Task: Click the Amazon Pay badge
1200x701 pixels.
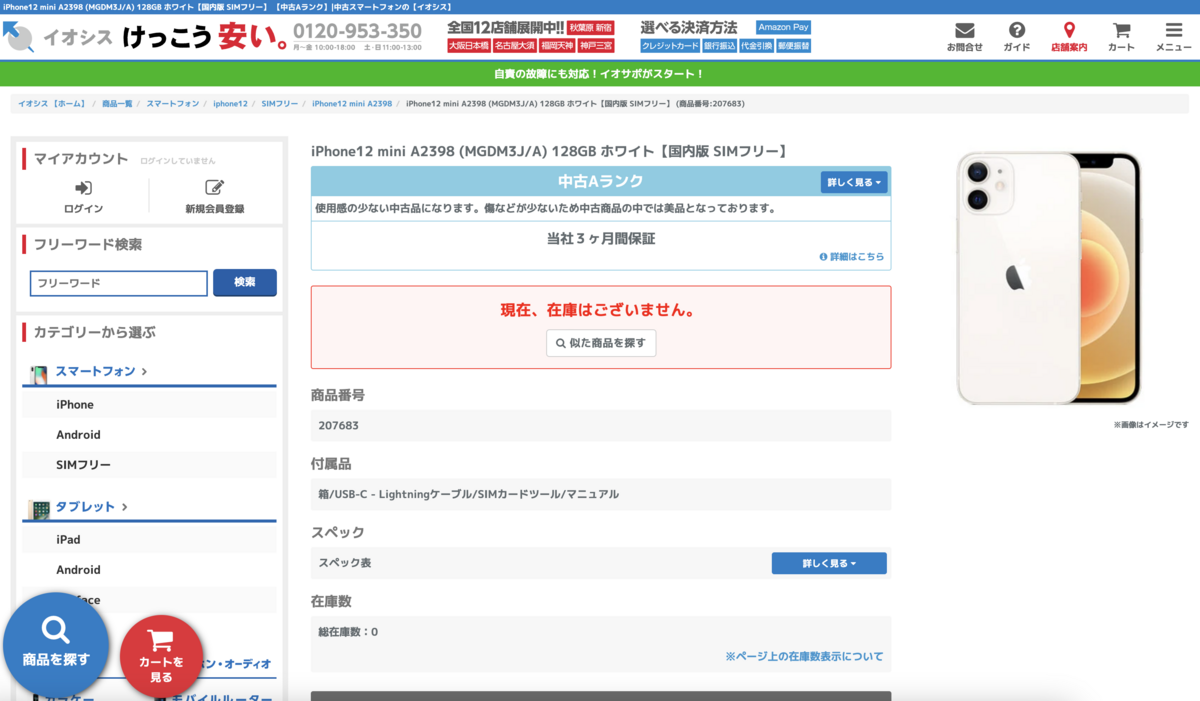Action: coord(783,28)
